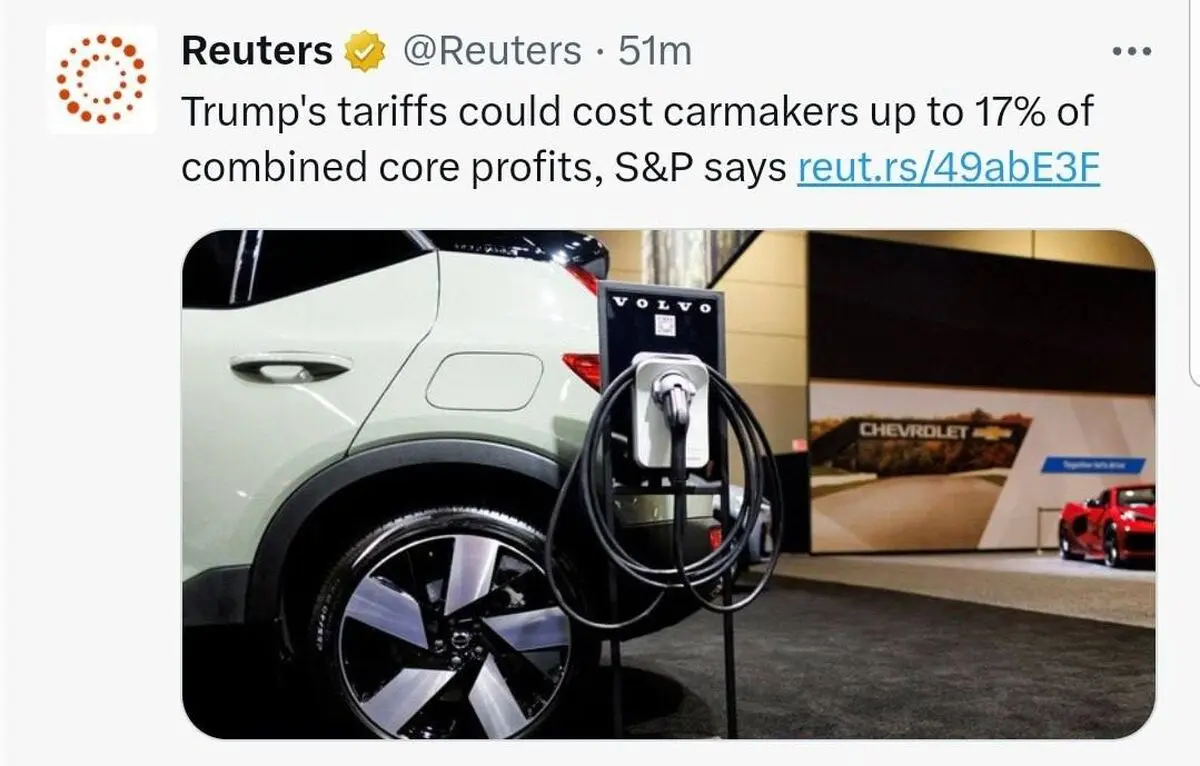The height and width of the screenshot is (766, 1200).
Task: Open the three-dot more options menu
Action: point(1132,51)
